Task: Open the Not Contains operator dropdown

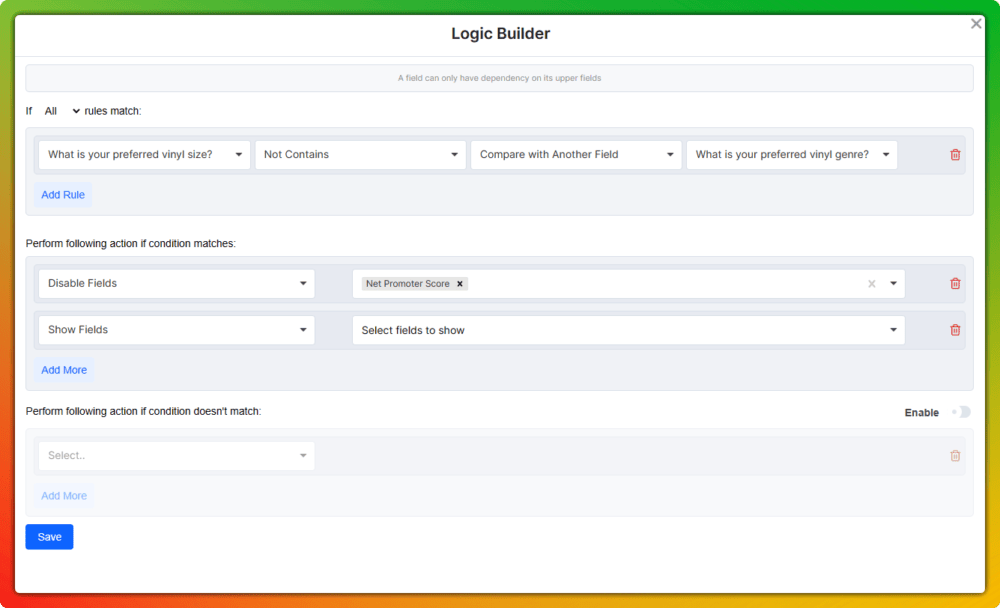Action: (x=360, y=155)
